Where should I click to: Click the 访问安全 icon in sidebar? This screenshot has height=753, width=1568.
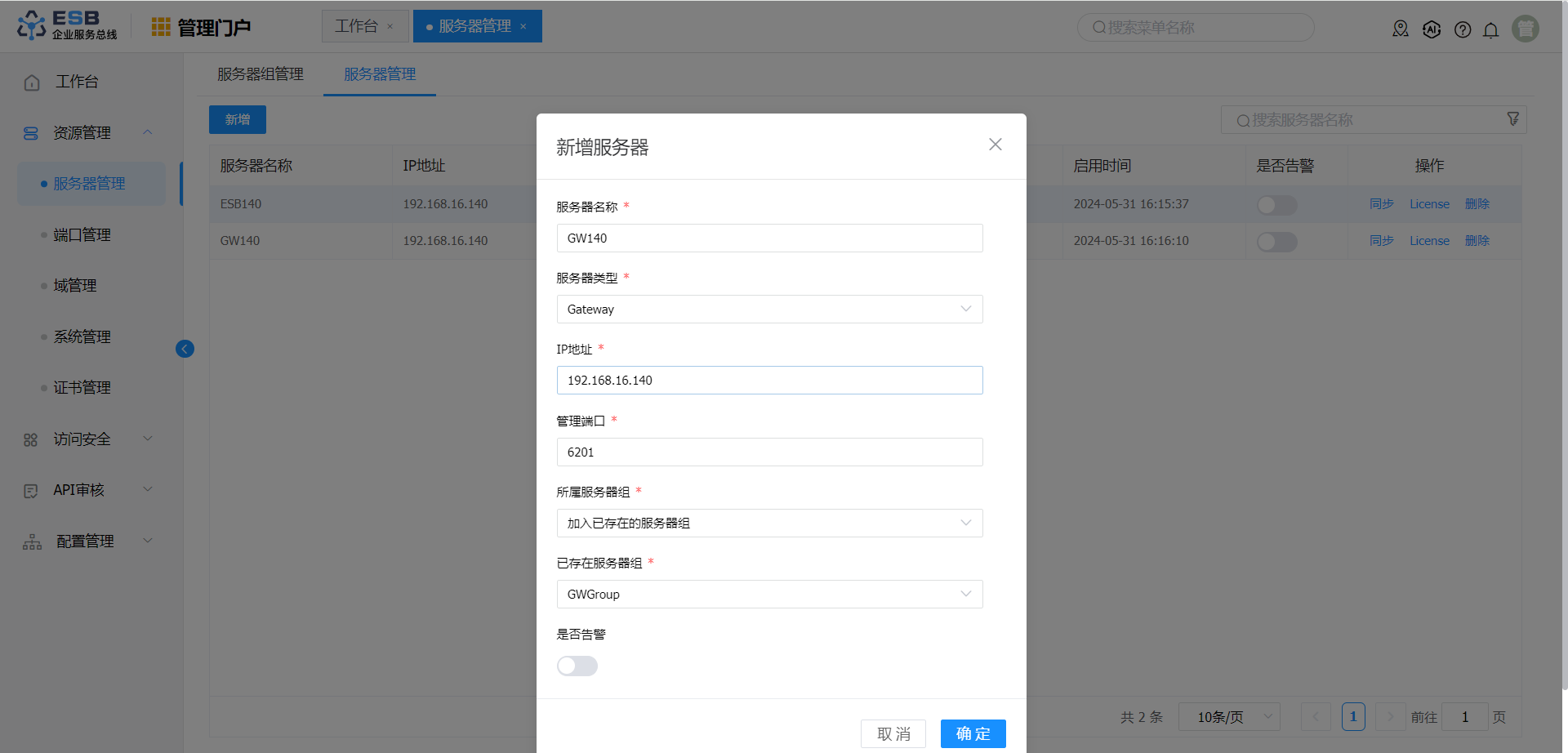pos(31,440)
